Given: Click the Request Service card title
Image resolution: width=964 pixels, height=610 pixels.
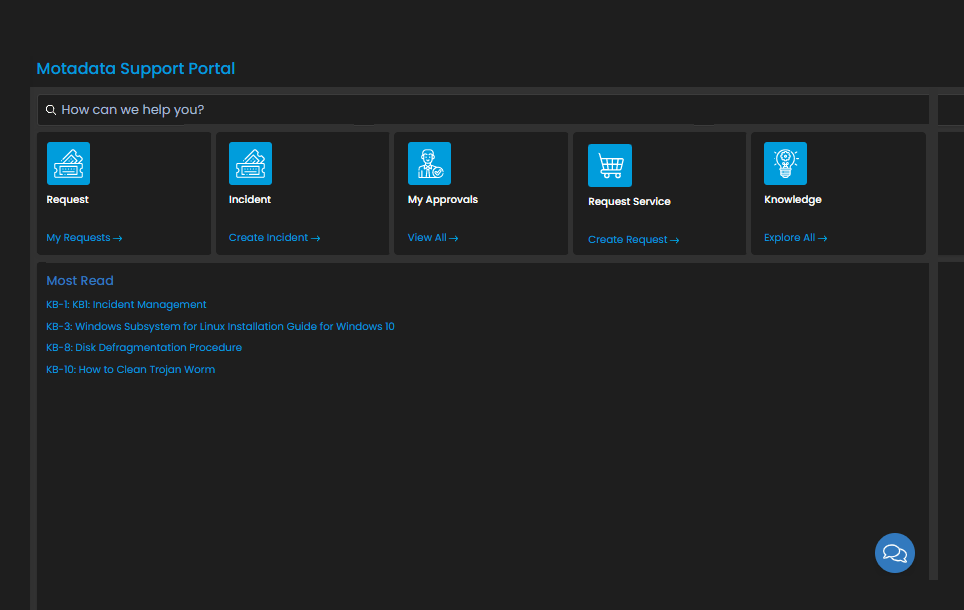Looking at the screenshot, I should [629, 202].
